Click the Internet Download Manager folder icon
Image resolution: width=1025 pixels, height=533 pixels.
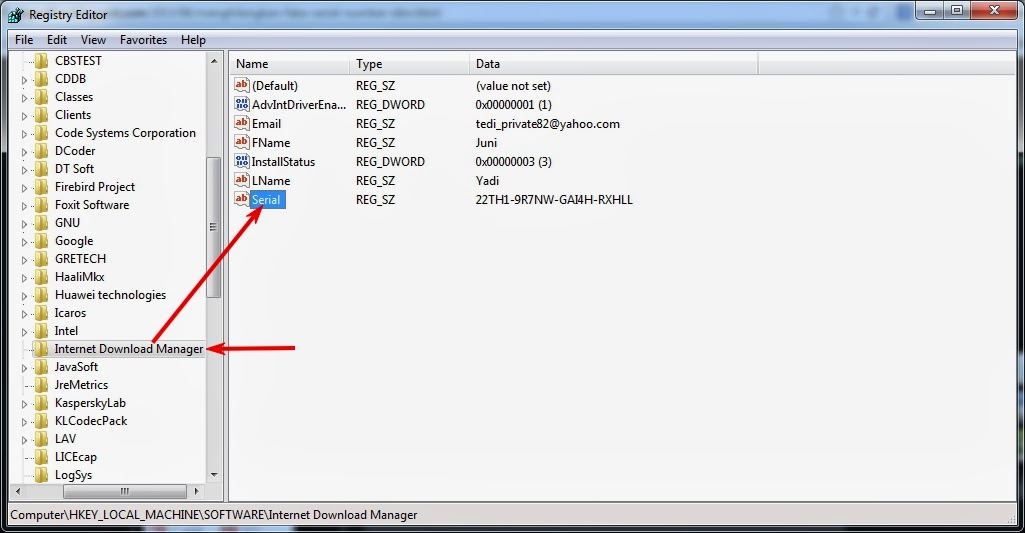tap(41, 349)
